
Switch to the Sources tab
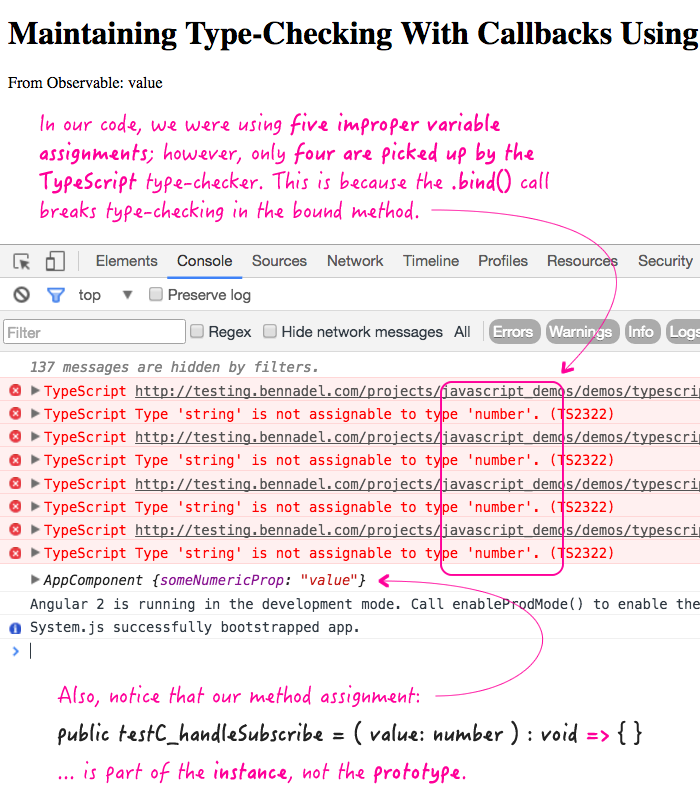point(279,261)
